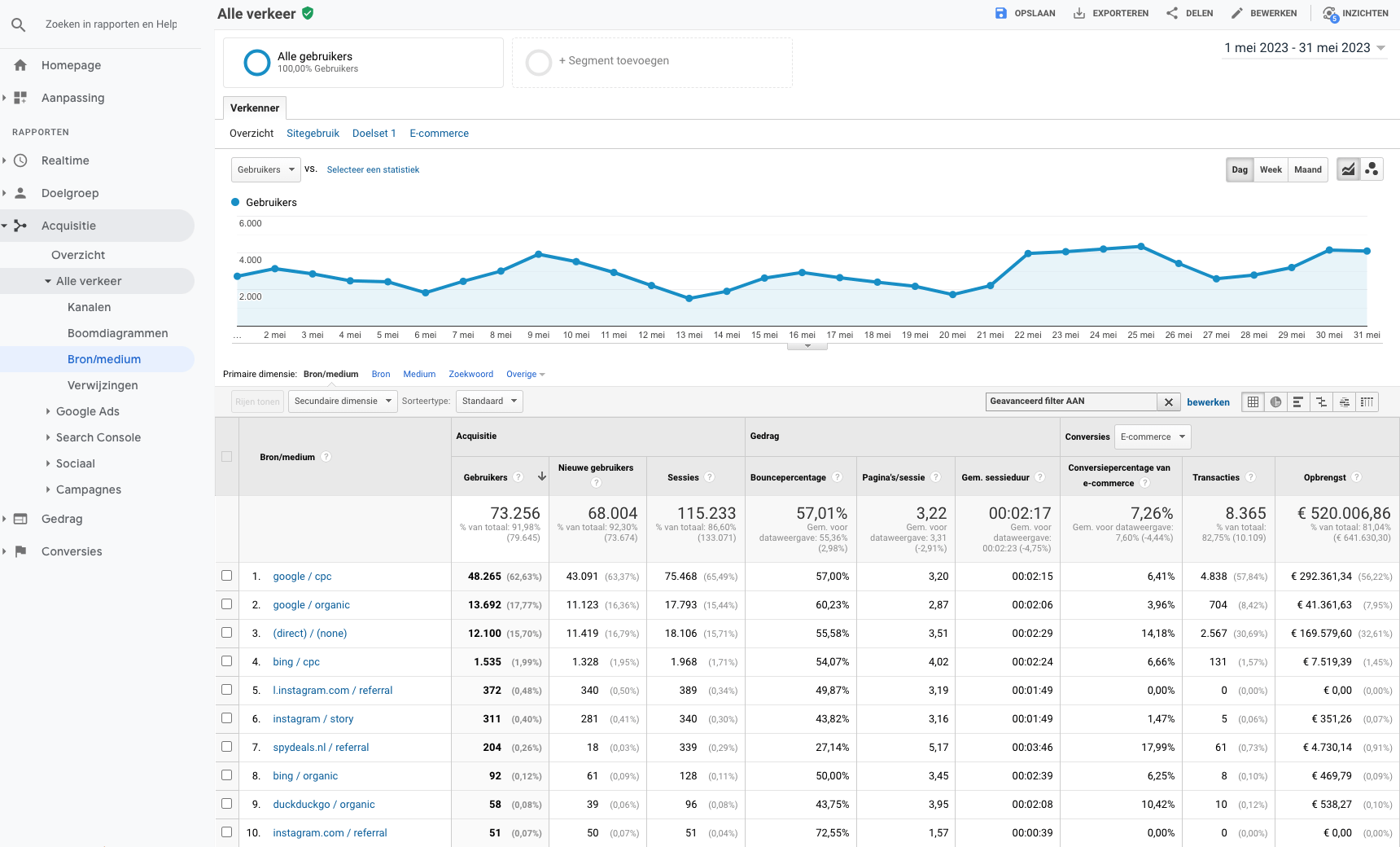This screenshot has width=1400, height=847.
Task: Set chart interval to Week
Action: [x=1270, y=169]
